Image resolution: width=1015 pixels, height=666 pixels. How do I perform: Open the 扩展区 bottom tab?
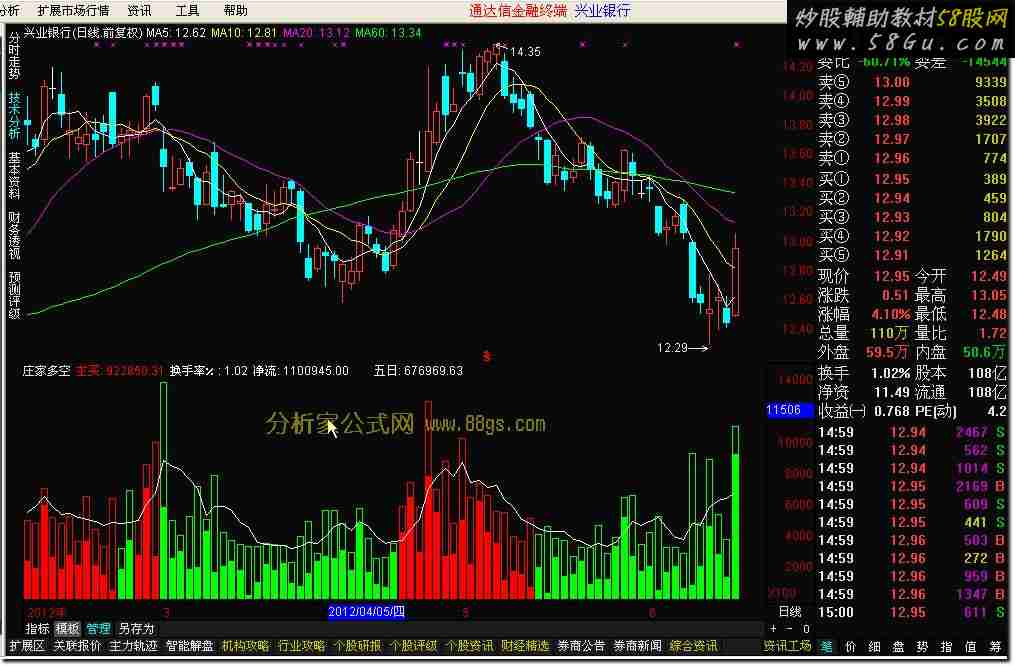(27, 646)
